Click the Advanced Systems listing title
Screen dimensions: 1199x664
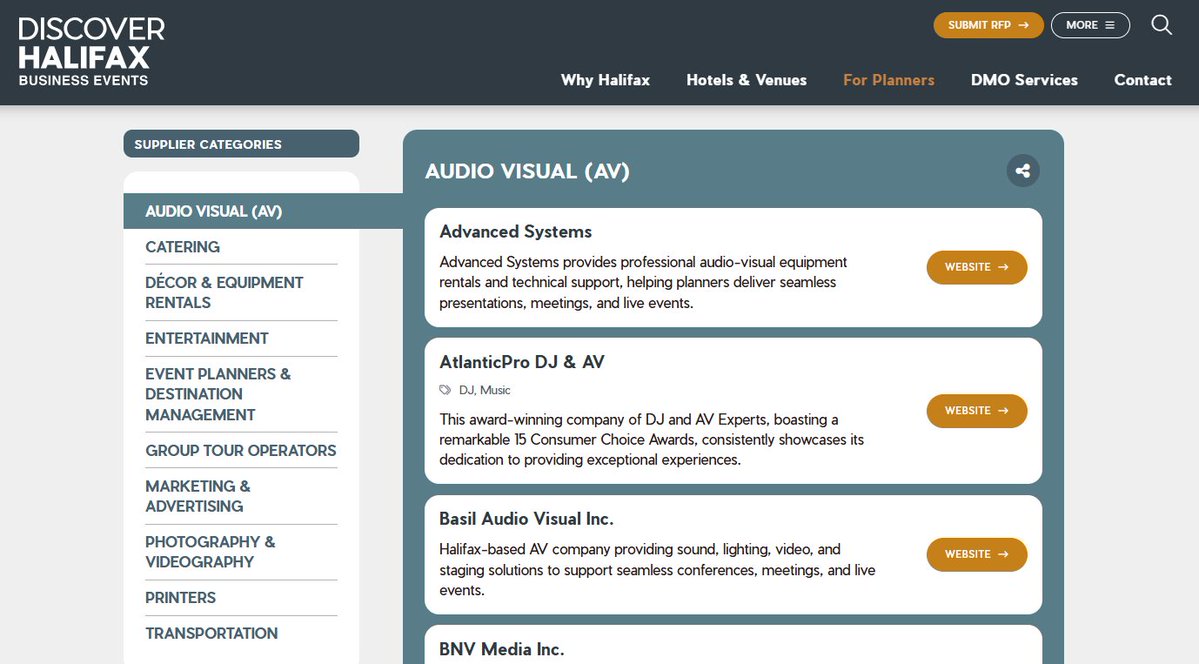tap(515, 232)
